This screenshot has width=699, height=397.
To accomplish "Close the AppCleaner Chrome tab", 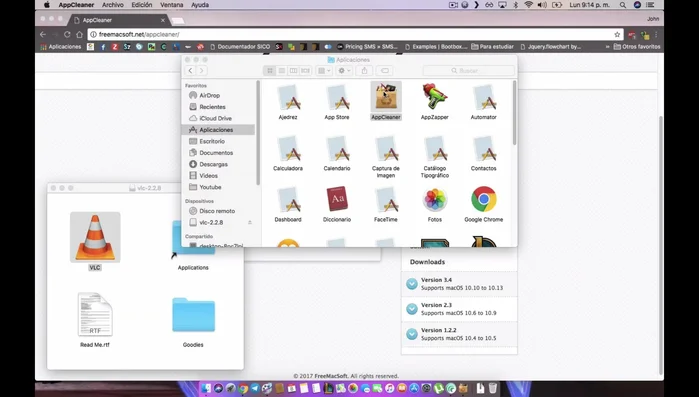I will [163, 20].
